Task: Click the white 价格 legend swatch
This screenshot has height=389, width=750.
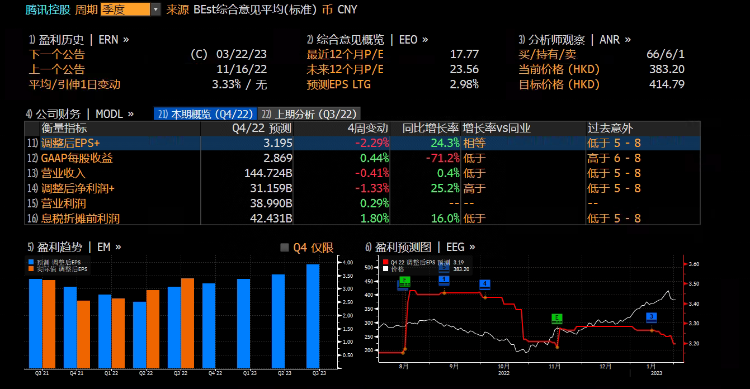Action: coord(386,269)
